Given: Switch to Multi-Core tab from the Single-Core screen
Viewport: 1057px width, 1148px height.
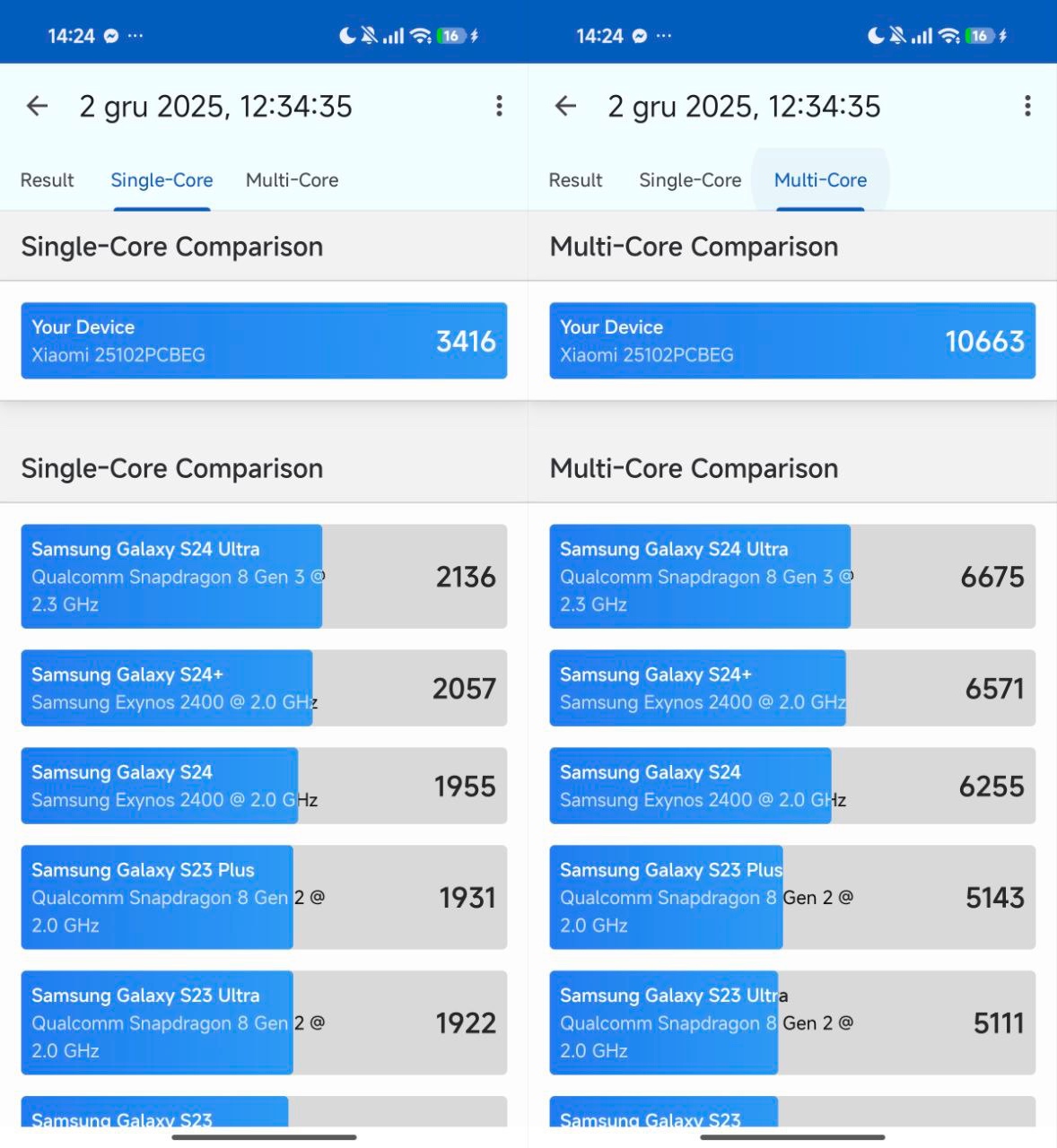Looking at the screenshot, I should [x=292, y=180].
